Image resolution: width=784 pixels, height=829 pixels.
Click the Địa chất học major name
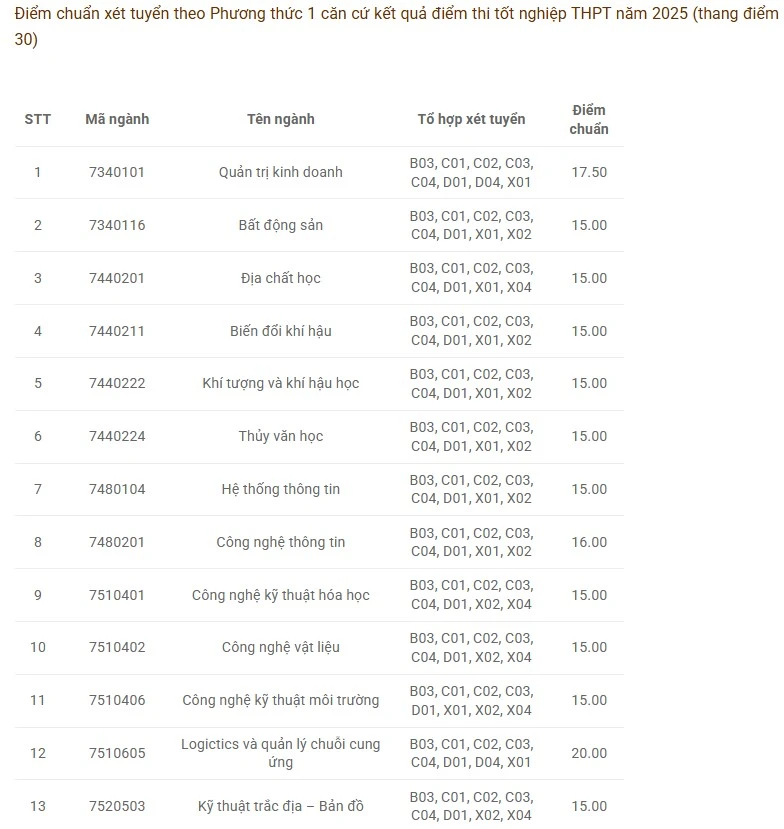(x=281, y=278)
